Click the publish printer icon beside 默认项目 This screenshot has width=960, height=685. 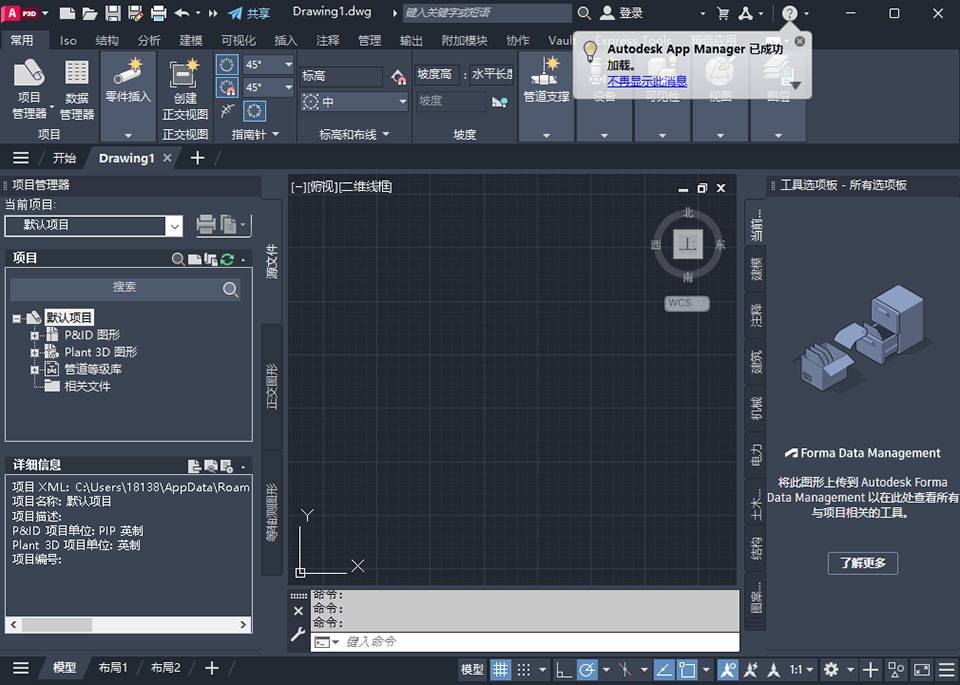coord(206,225)
